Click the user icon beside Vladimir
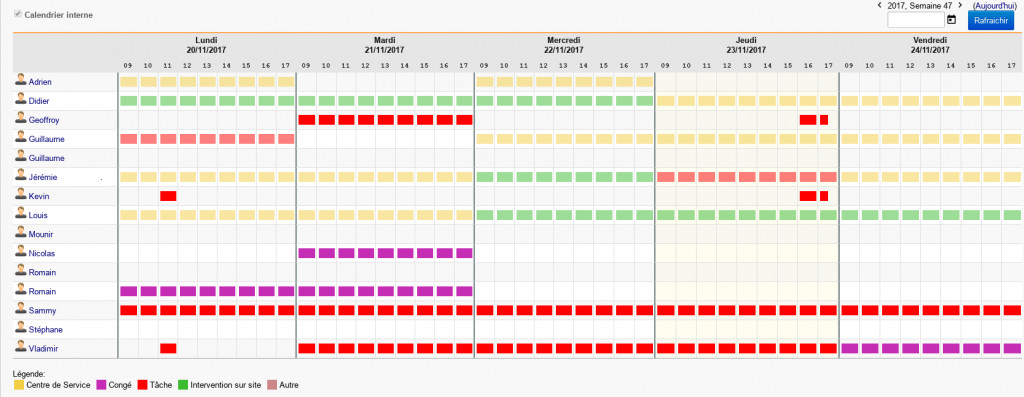 (x=21, y=348)
